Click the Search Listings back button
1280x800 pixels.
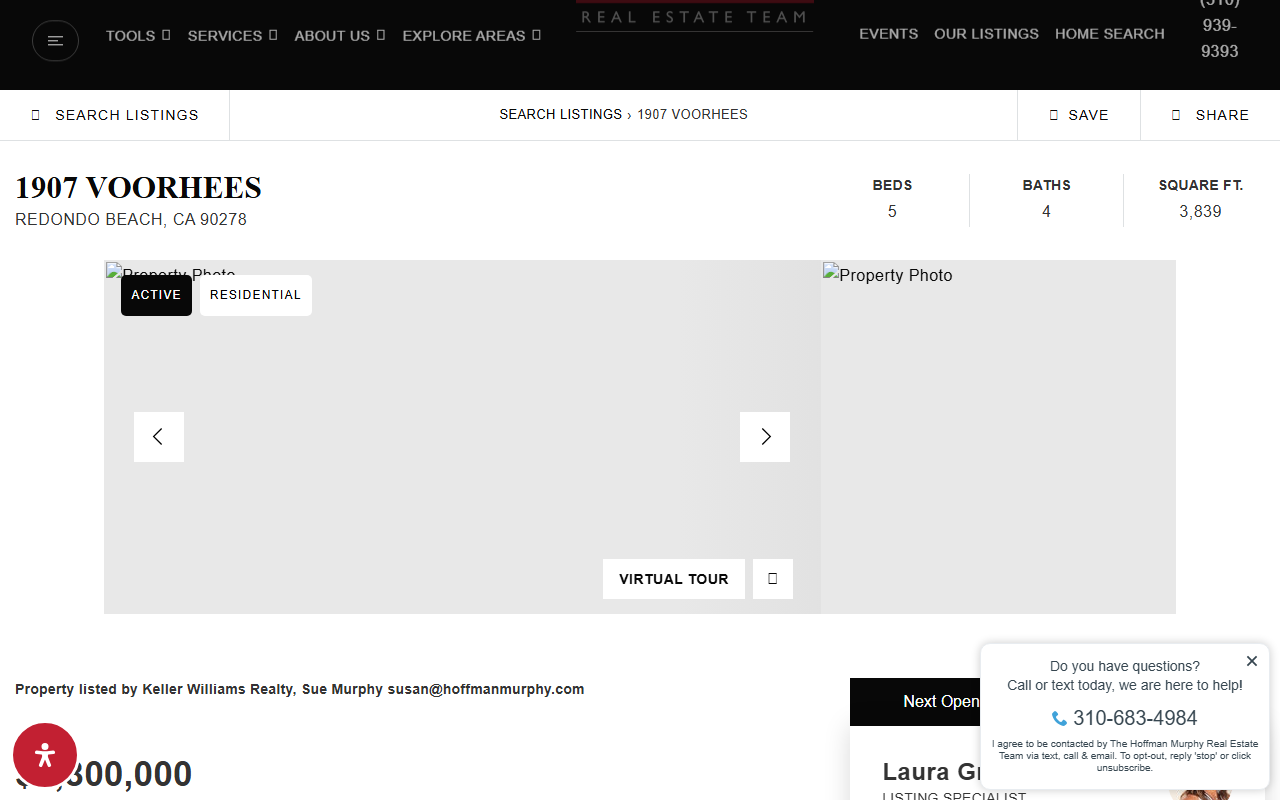click(x=115, y=115)
